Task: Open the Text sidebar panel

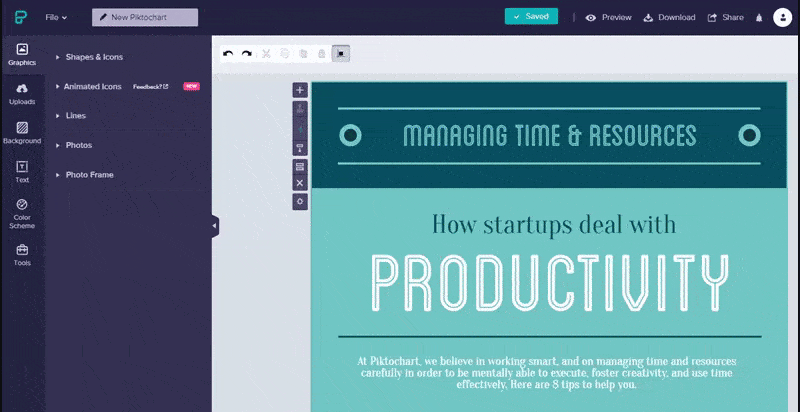Action: (x=22, y=172)
